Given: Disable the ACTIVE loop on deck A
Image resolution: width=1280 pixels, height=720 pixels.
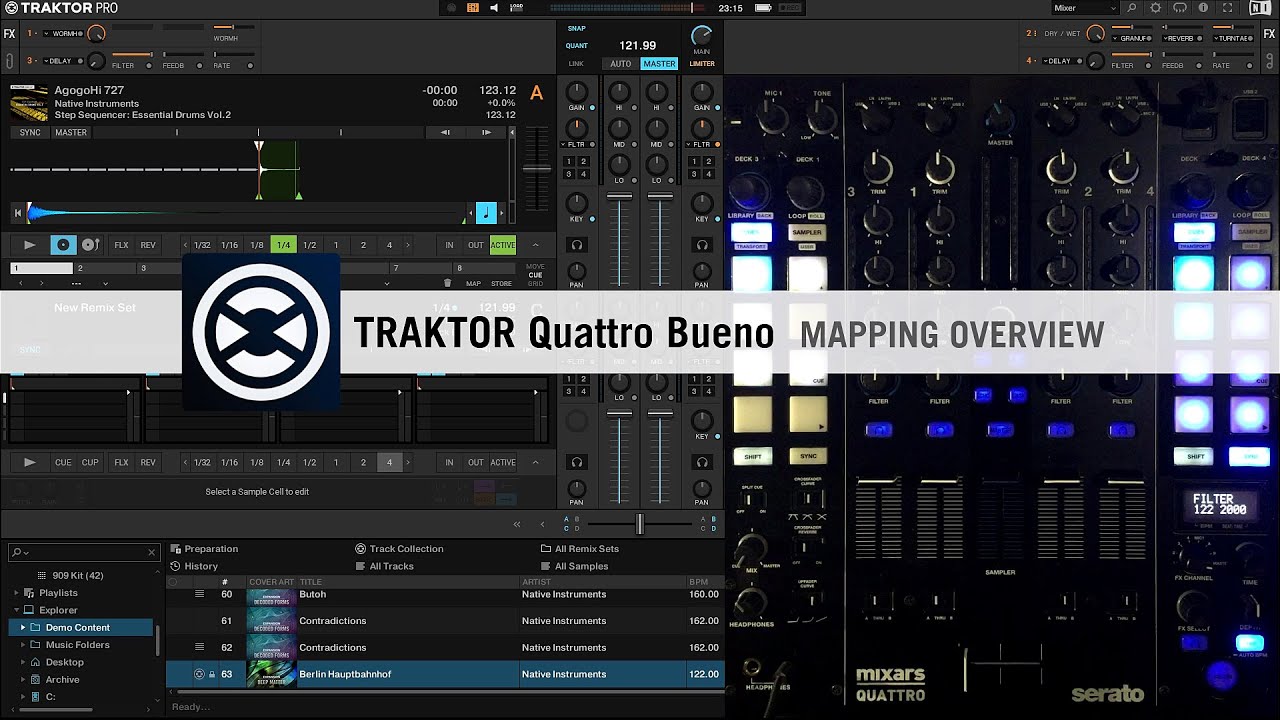Looking at the screenshot, I should pos(503,245).
